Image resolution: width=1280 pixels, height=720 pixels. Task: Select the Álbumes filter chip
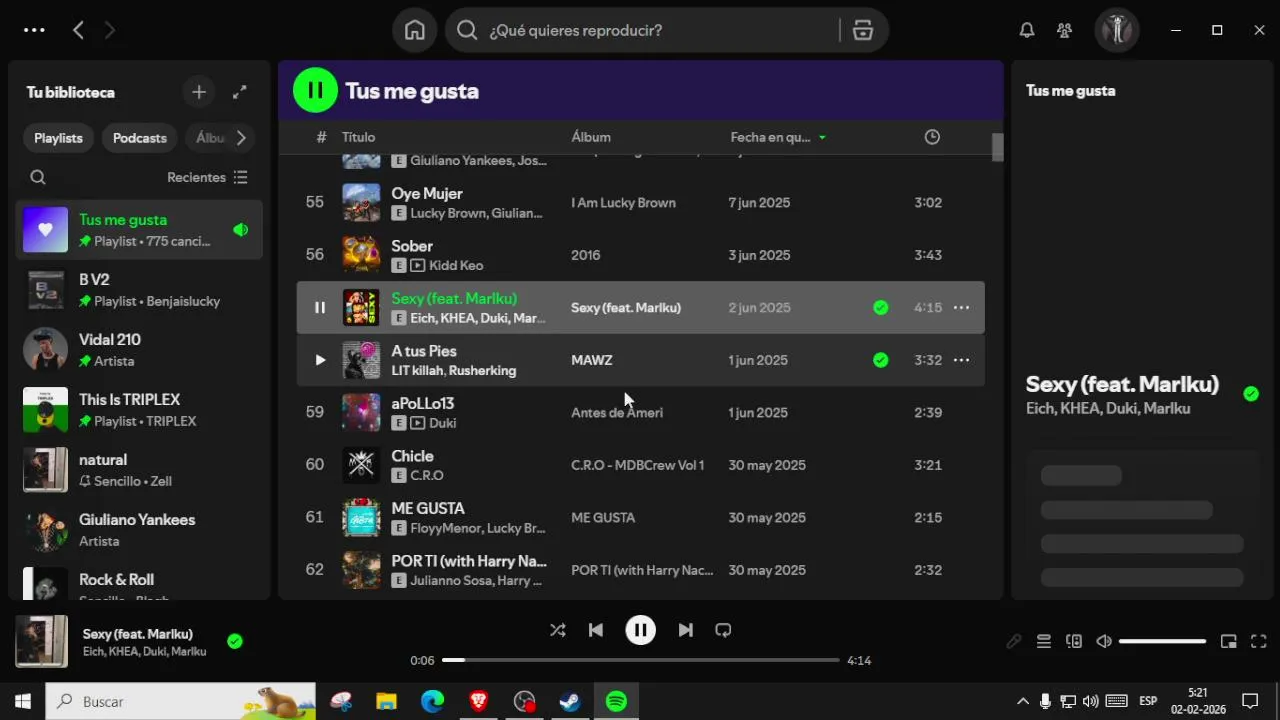pyautogui.click(x=210, y=138)
